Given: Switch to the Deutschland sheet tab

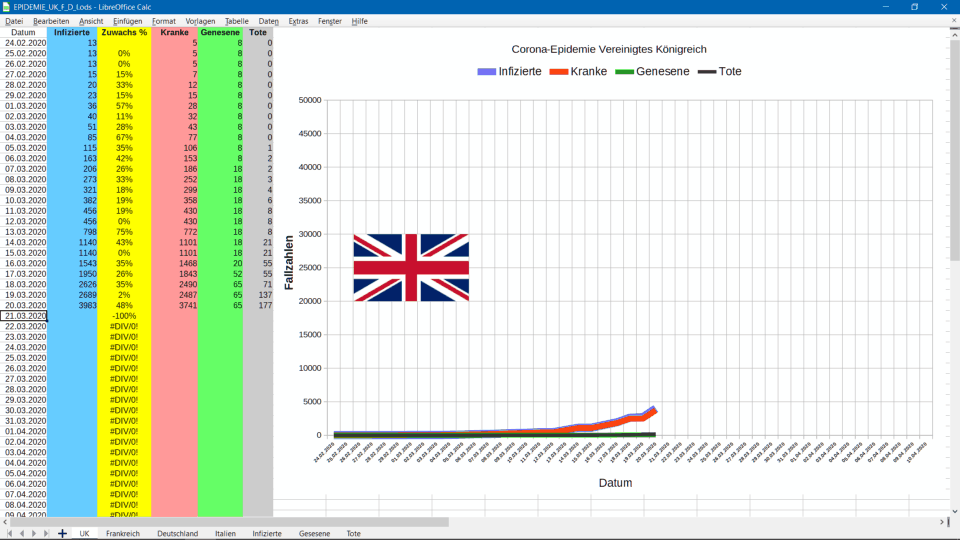Looking at the screenshot, I should (x=177, y=534).
